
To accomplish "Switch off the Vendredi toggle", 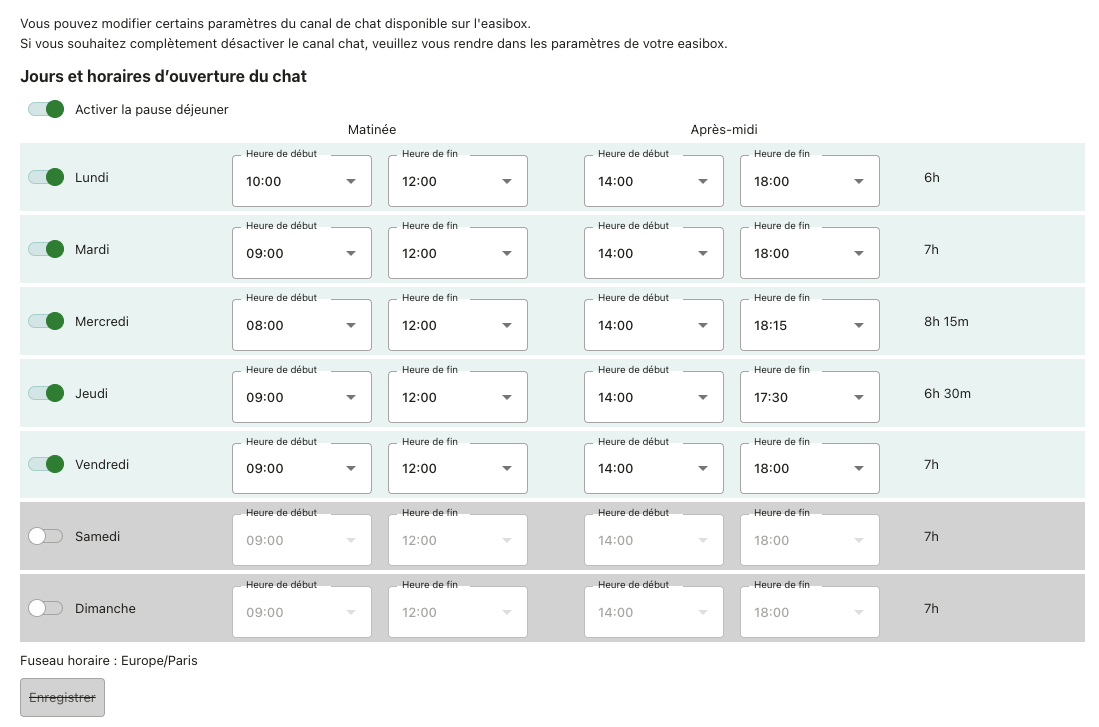I will pyautogui.click(x=46, y=464).
